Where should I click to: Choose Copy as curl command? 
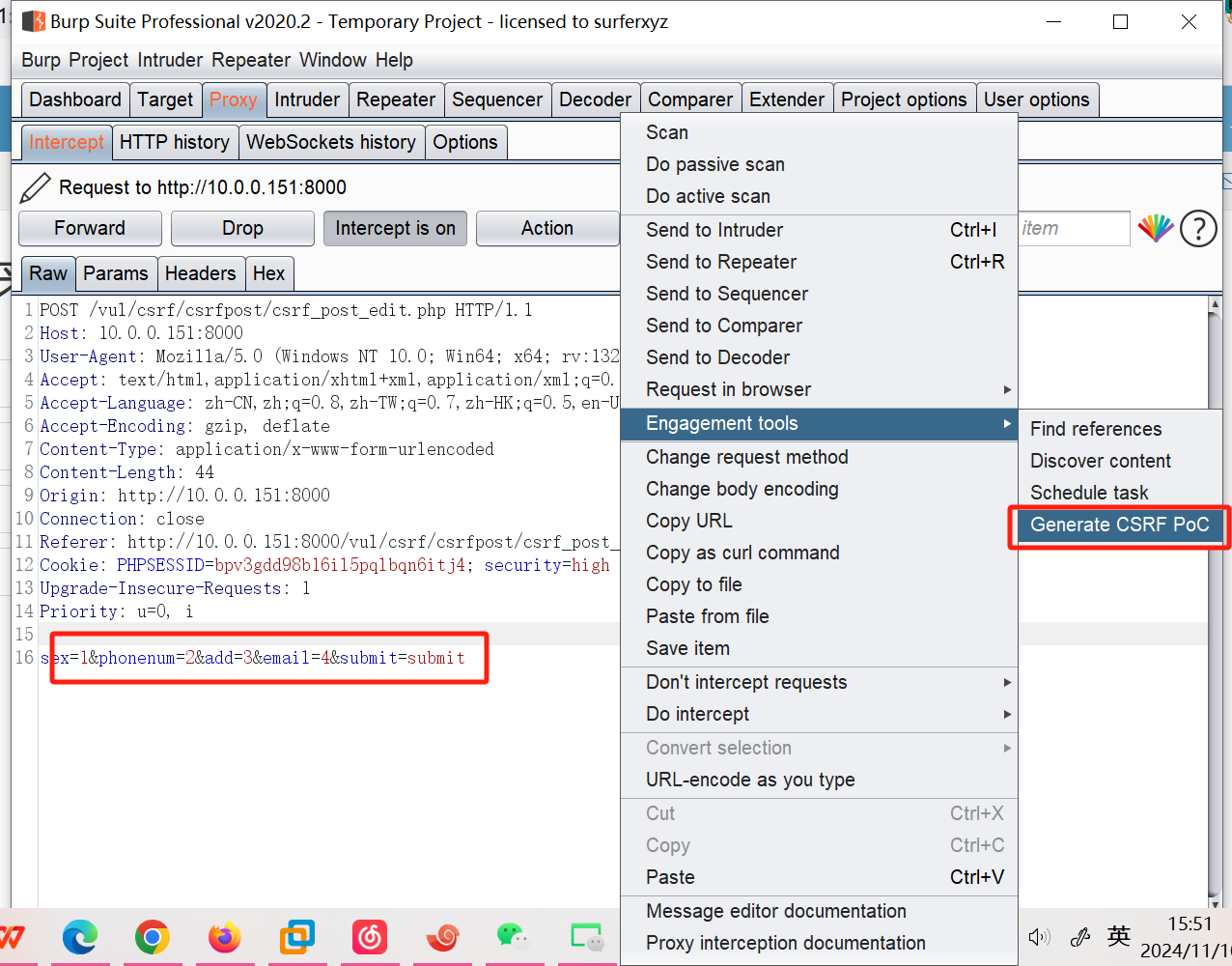coord(819,553)
